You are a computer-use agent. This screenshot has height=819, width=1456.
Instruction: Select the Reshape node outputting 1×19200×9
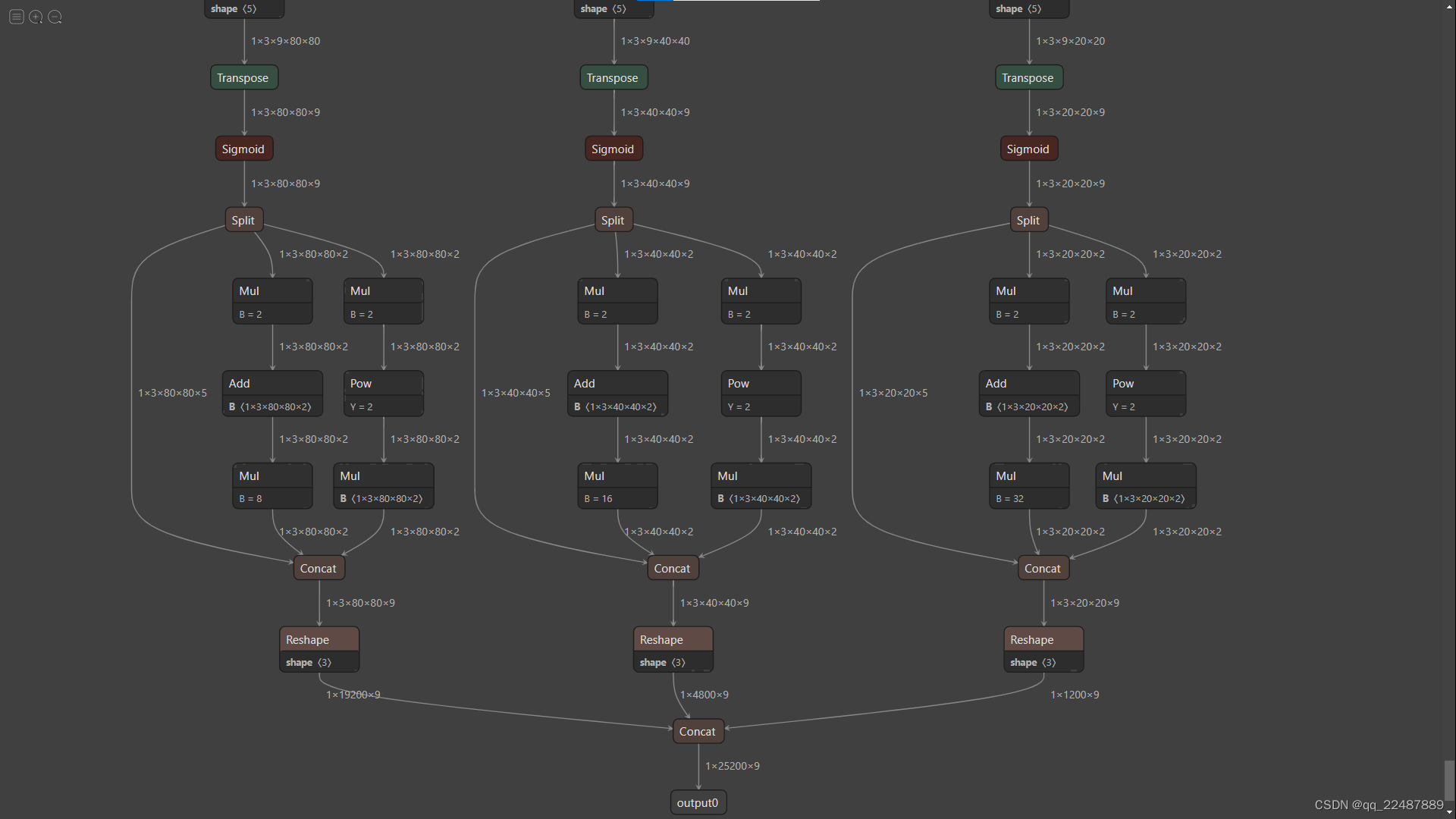click(319, 650)
